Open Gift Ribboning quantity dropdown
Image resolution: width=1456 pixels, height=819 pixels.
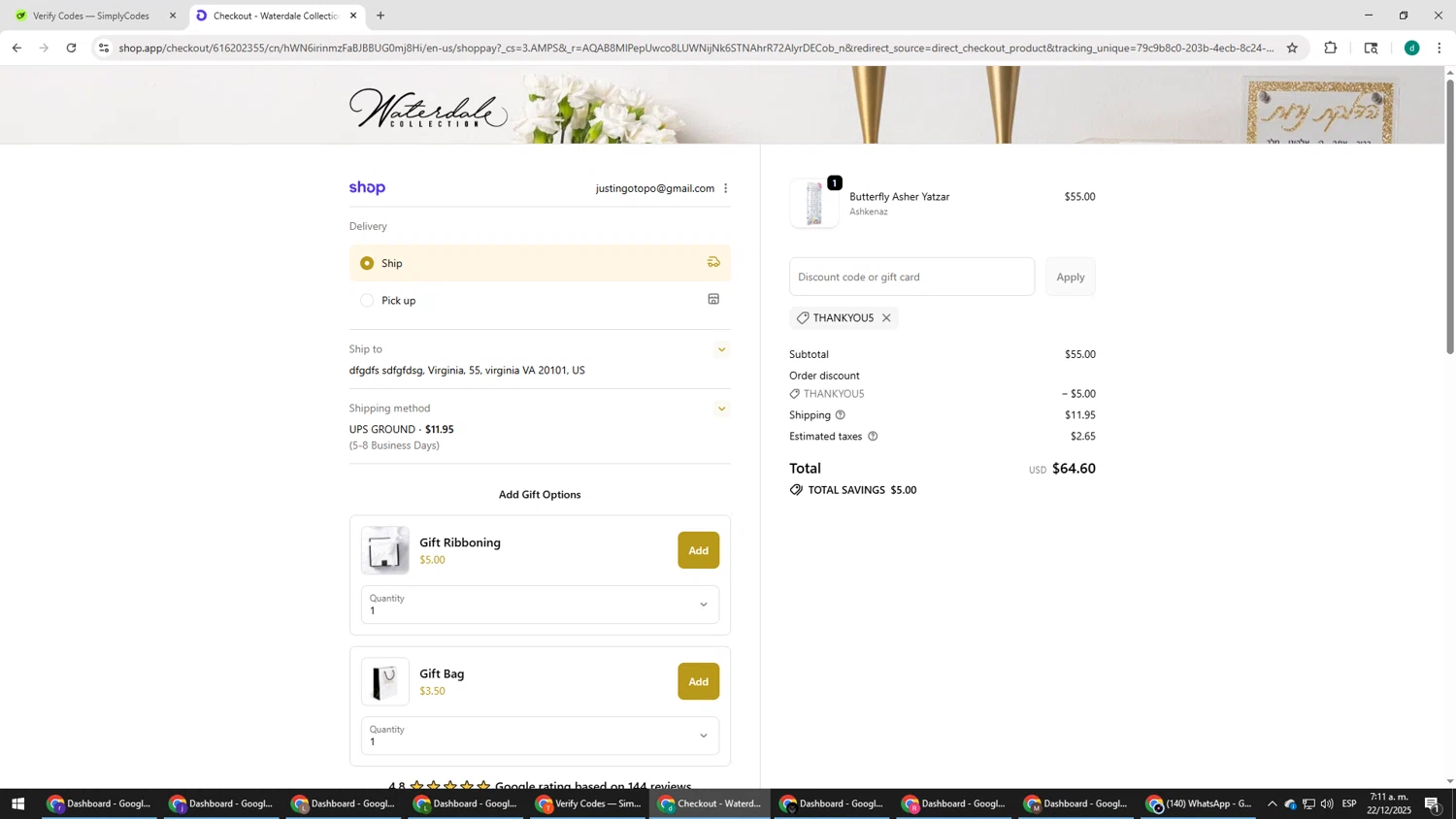[x=540, y=605]
